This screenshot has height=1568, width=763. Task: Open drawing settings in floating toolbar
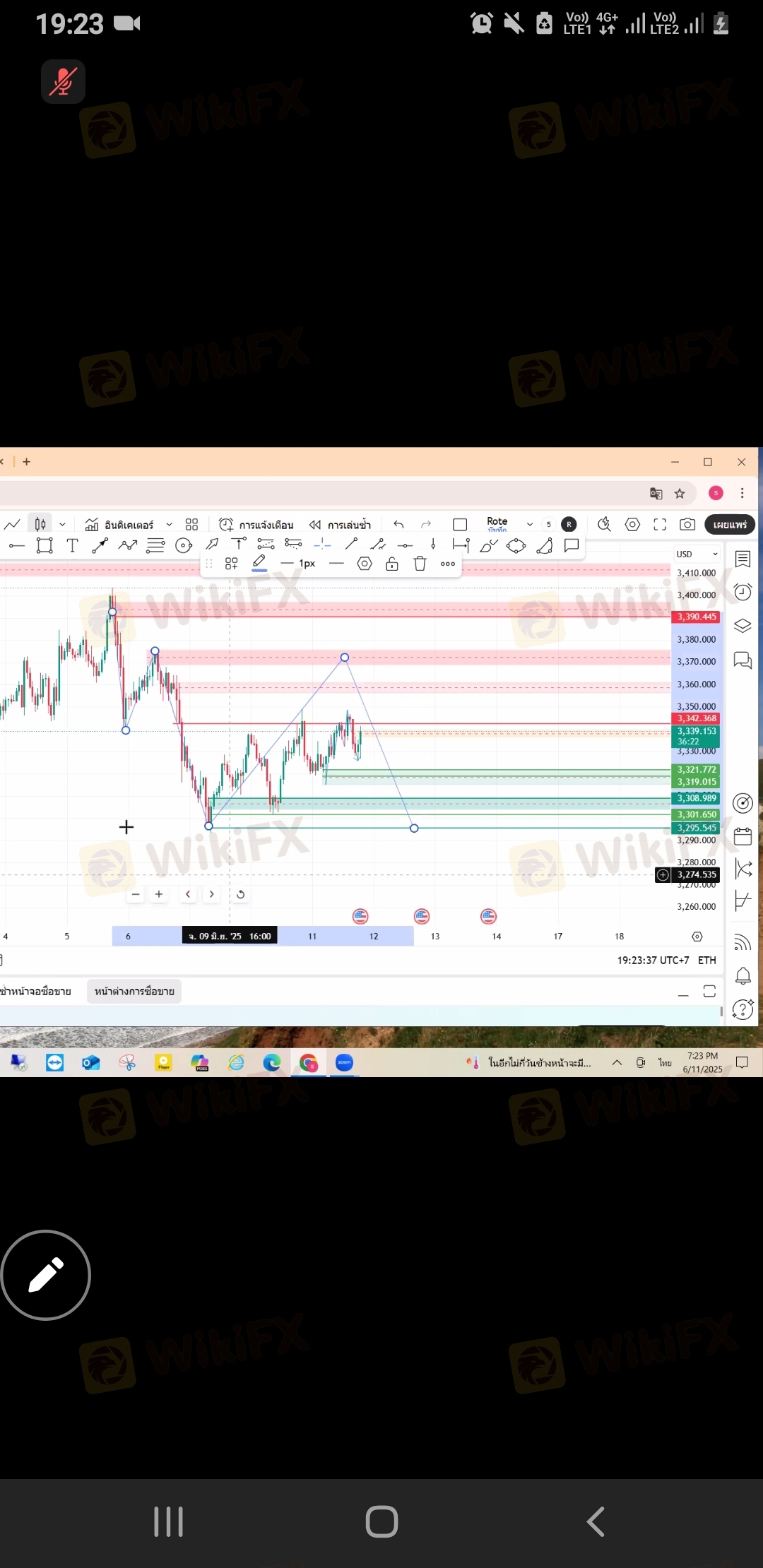365,564
